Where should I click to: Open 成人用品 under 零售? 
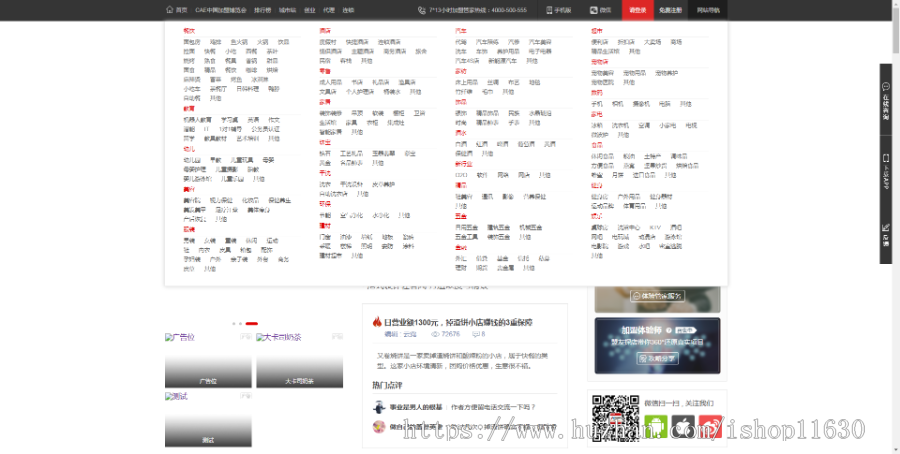[331, 83]
